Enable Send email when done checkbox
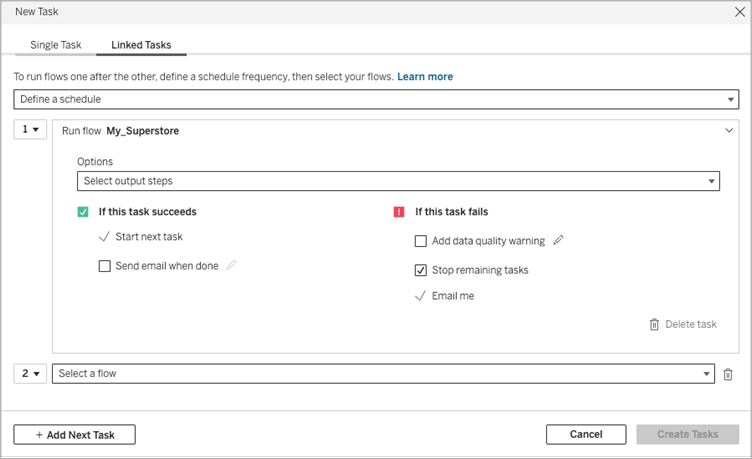752x459 pixels. point(105,266)
